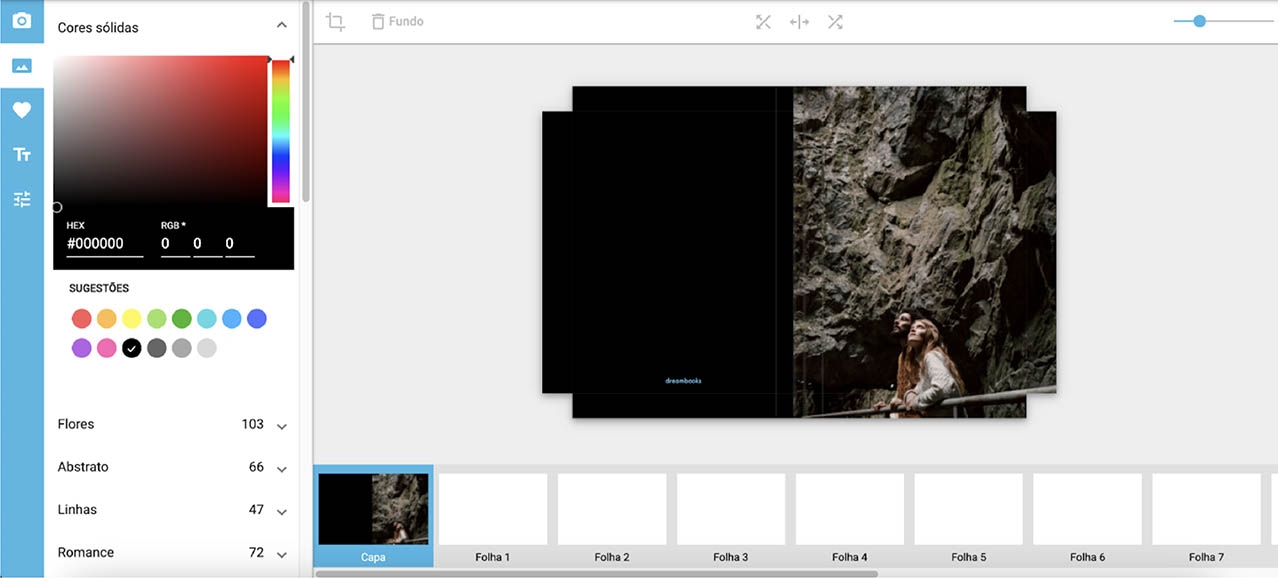Click the HEX color input field

click(104, 244)
